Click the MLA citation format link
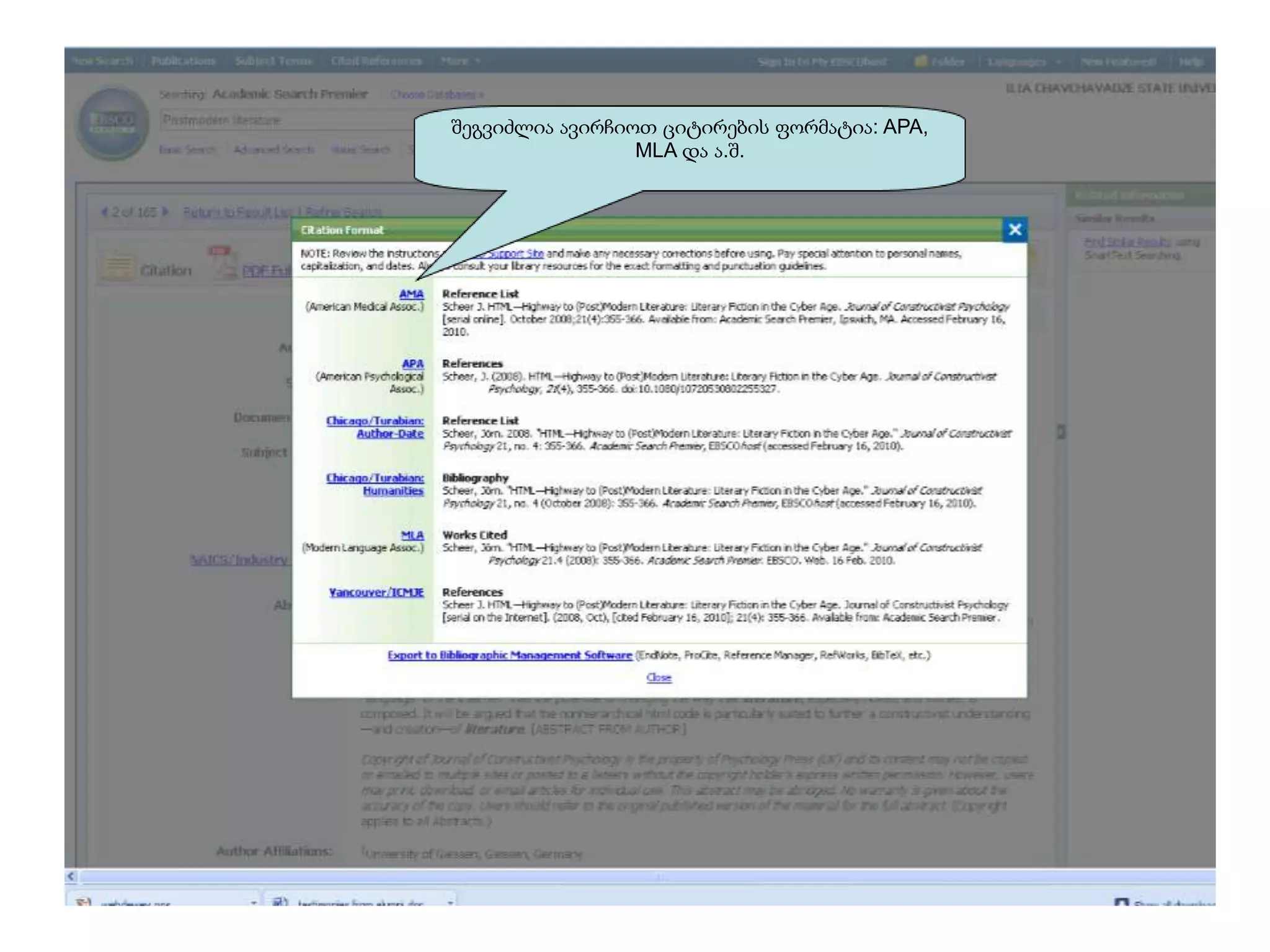 pyautogui.click(x=412, y=535)
